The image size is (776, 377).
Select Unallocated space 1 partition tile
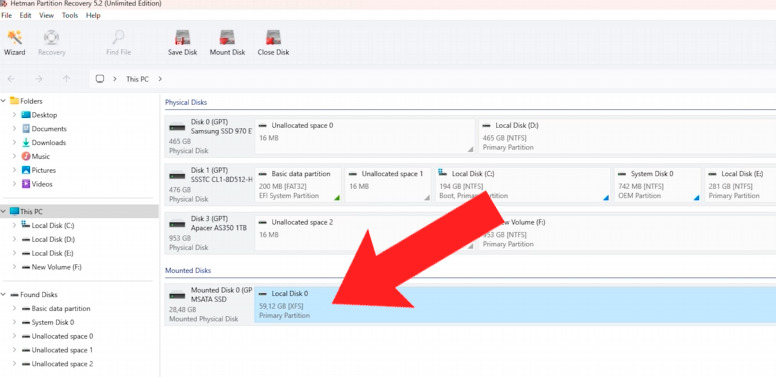(388, 185)
